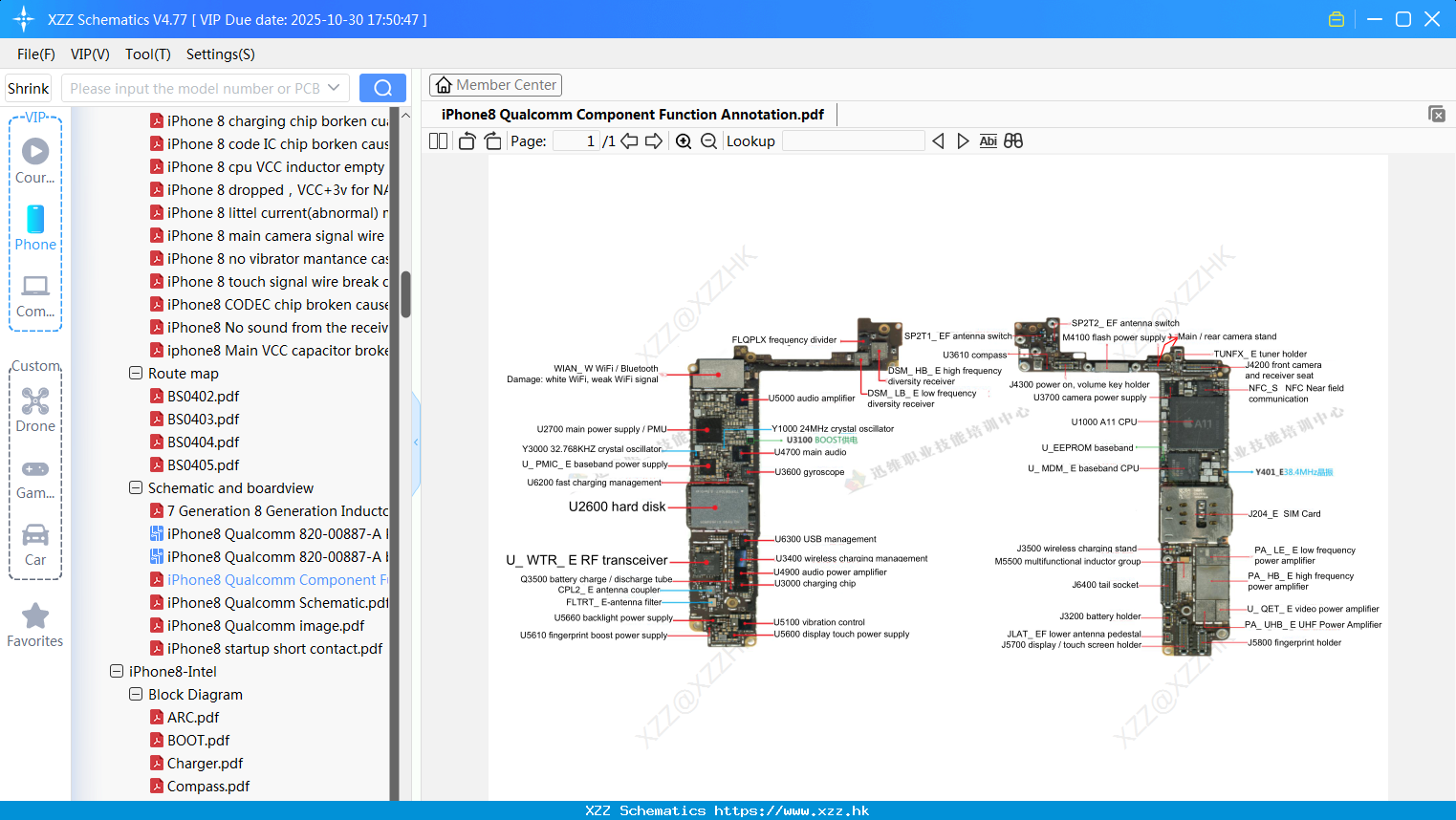This screenshot has height=820, width=1456.
Task: Open BS0402.pdf
Action: coord(194,396)
